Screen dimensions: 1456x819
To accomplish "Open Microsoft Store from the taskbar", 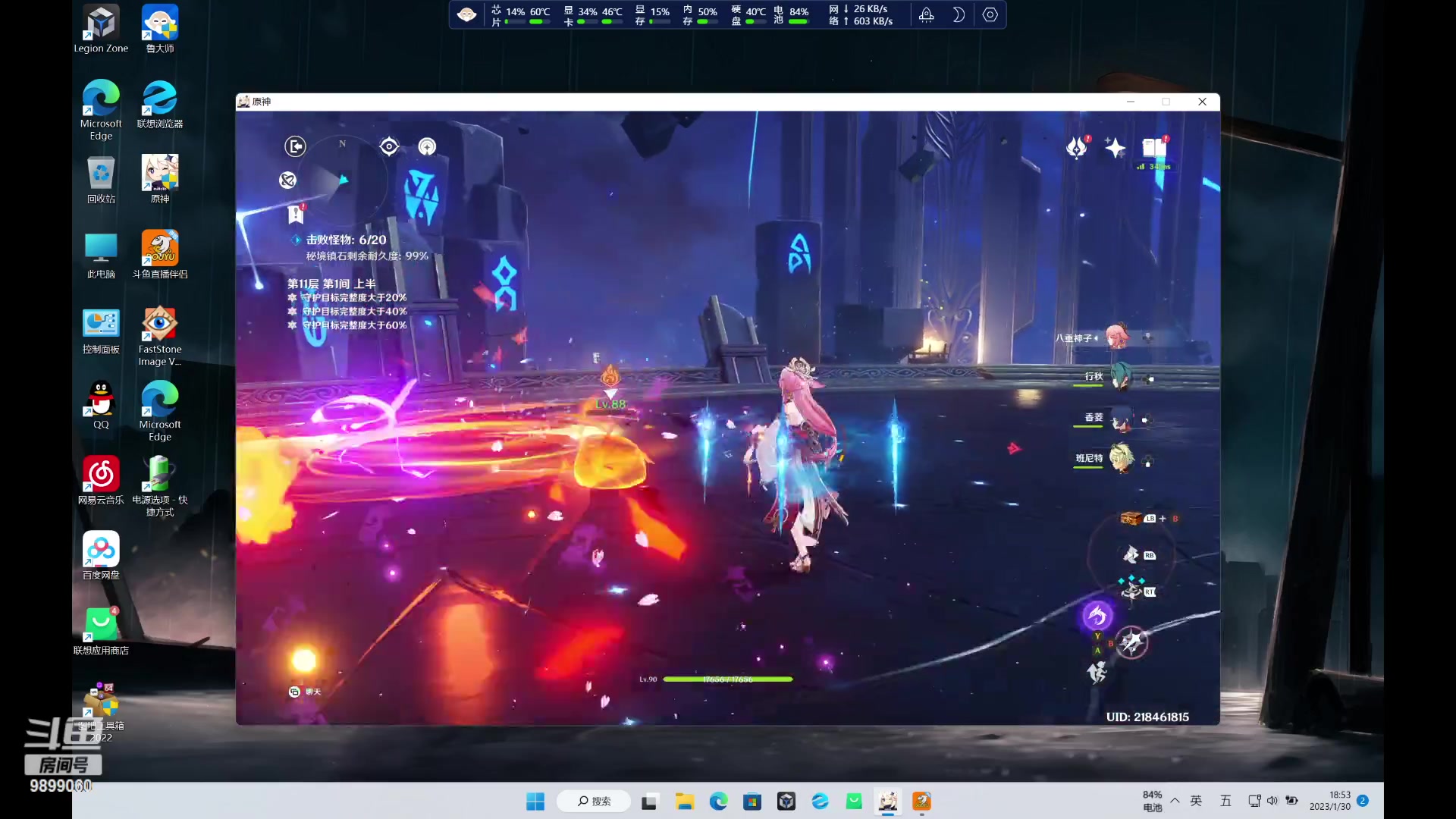I will (752, 802).
